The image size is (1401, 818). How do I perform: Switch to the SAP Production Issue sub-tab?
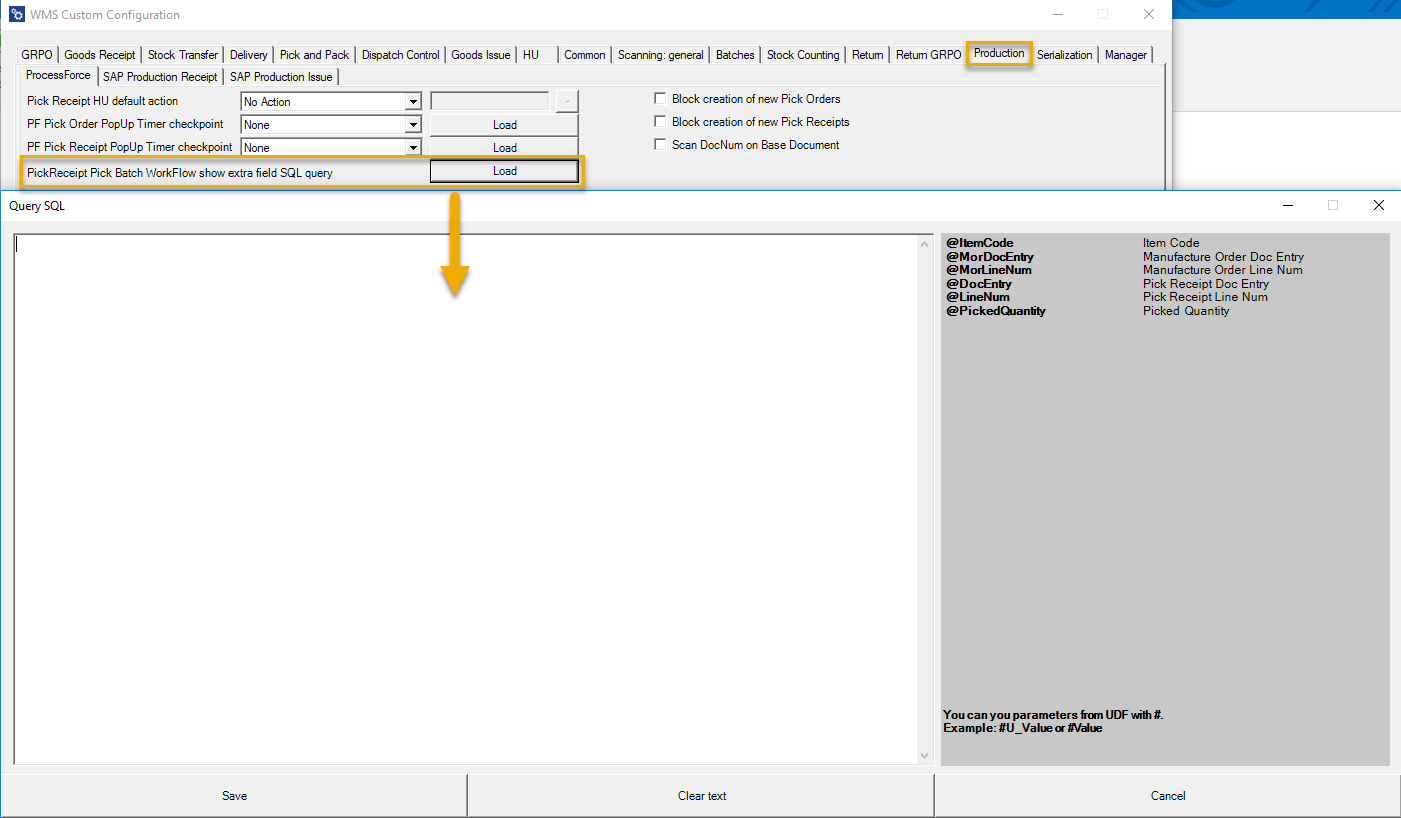pos(282,76)
